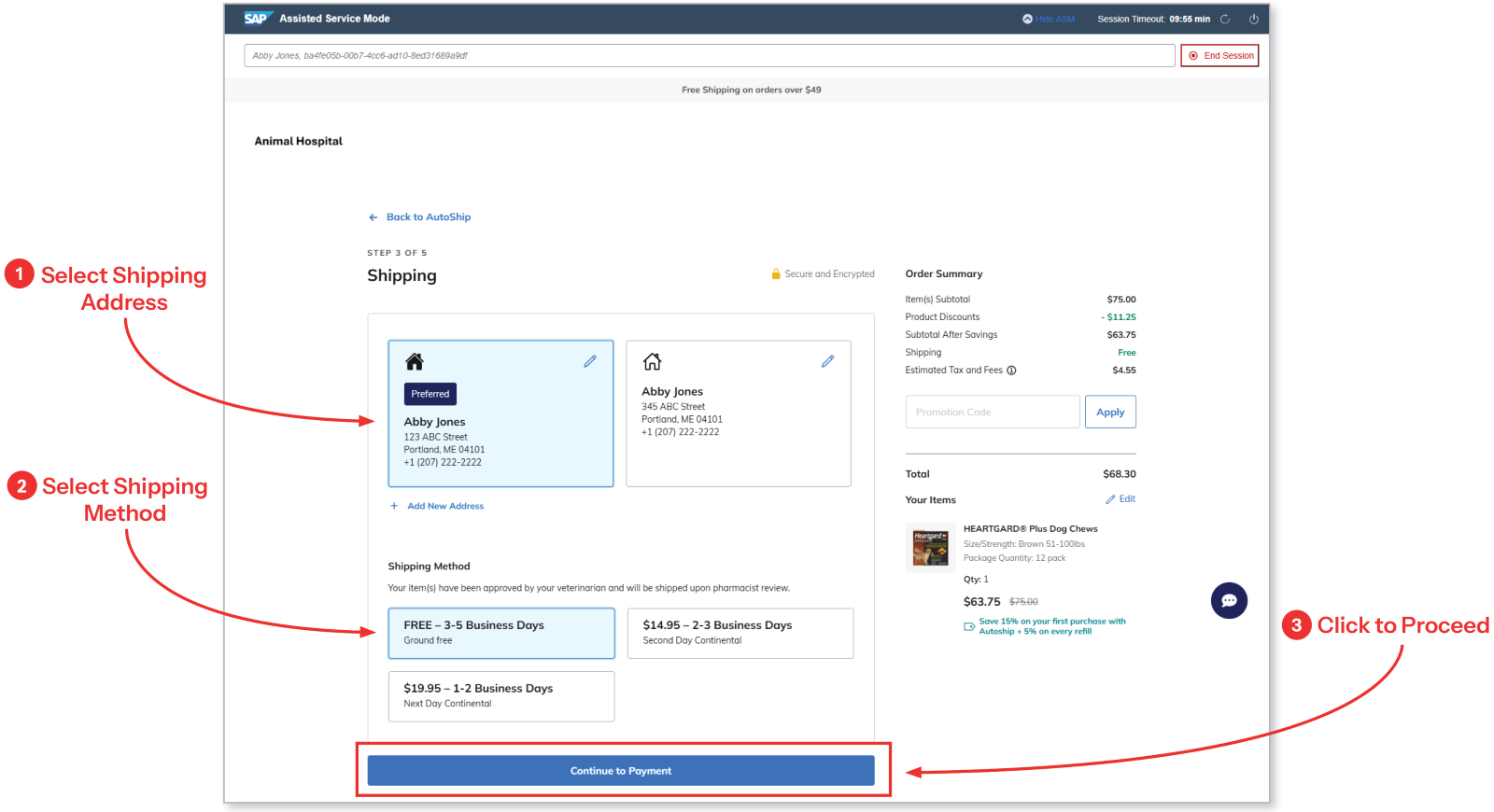The image size is (1494, 812).
Task: Apply the promotion code
Action: (1110, 412)
